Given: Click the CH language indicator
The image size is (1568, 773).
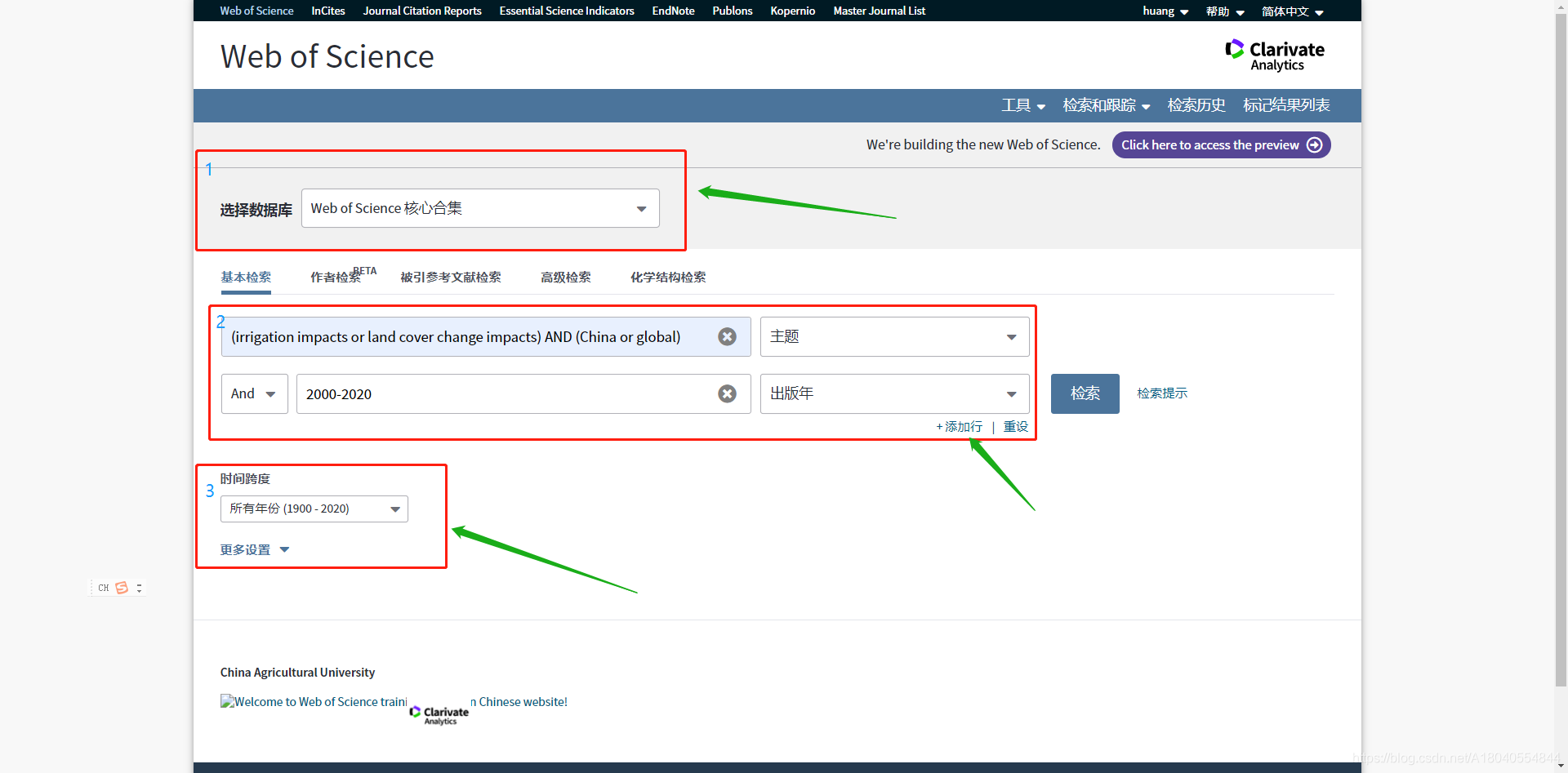Looking at the screenshot, I should [x=104, y=588].
